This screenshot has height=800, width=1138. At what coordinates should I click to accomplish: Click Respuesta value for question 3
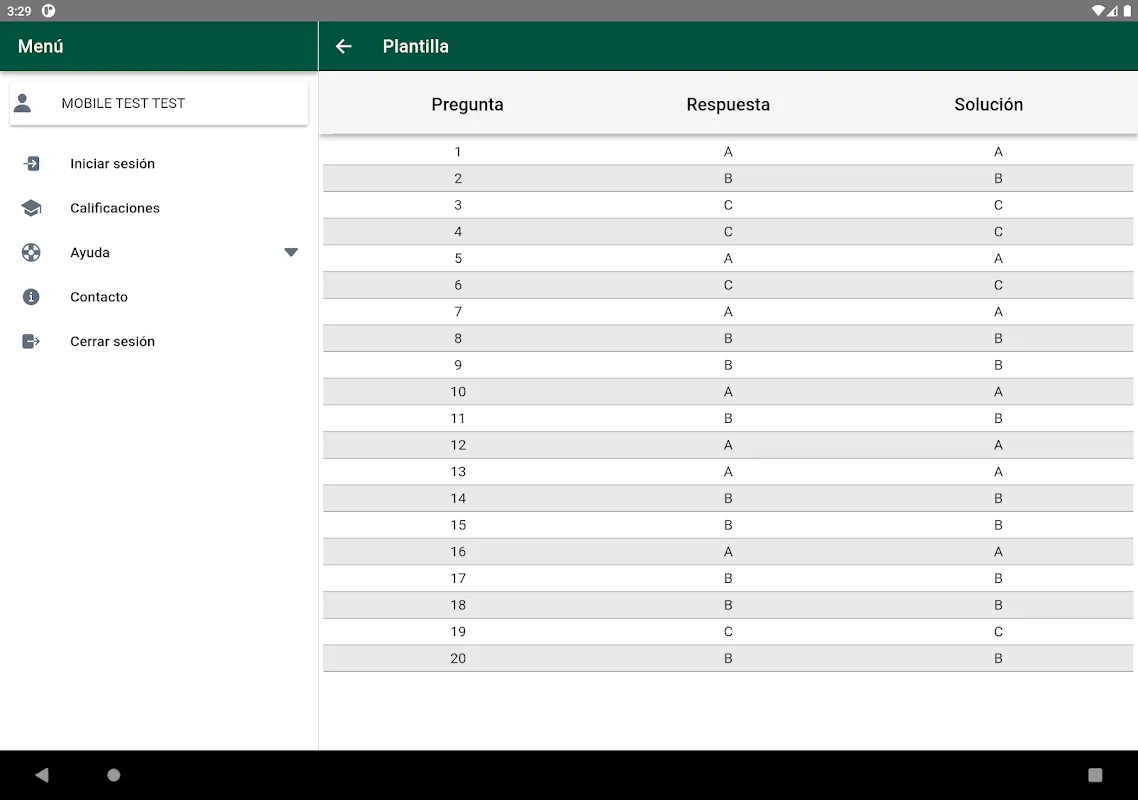click(x=728, y=205)
